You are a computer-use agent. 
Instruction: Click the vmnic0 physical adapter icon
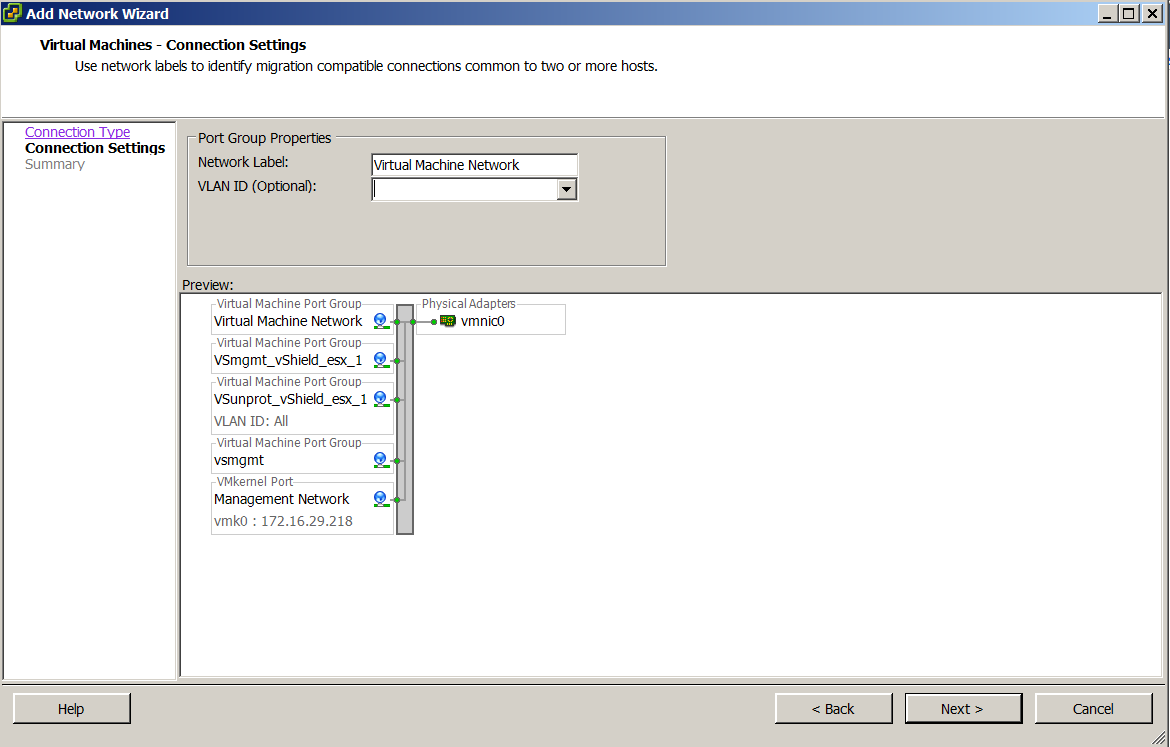click(448, 321)
